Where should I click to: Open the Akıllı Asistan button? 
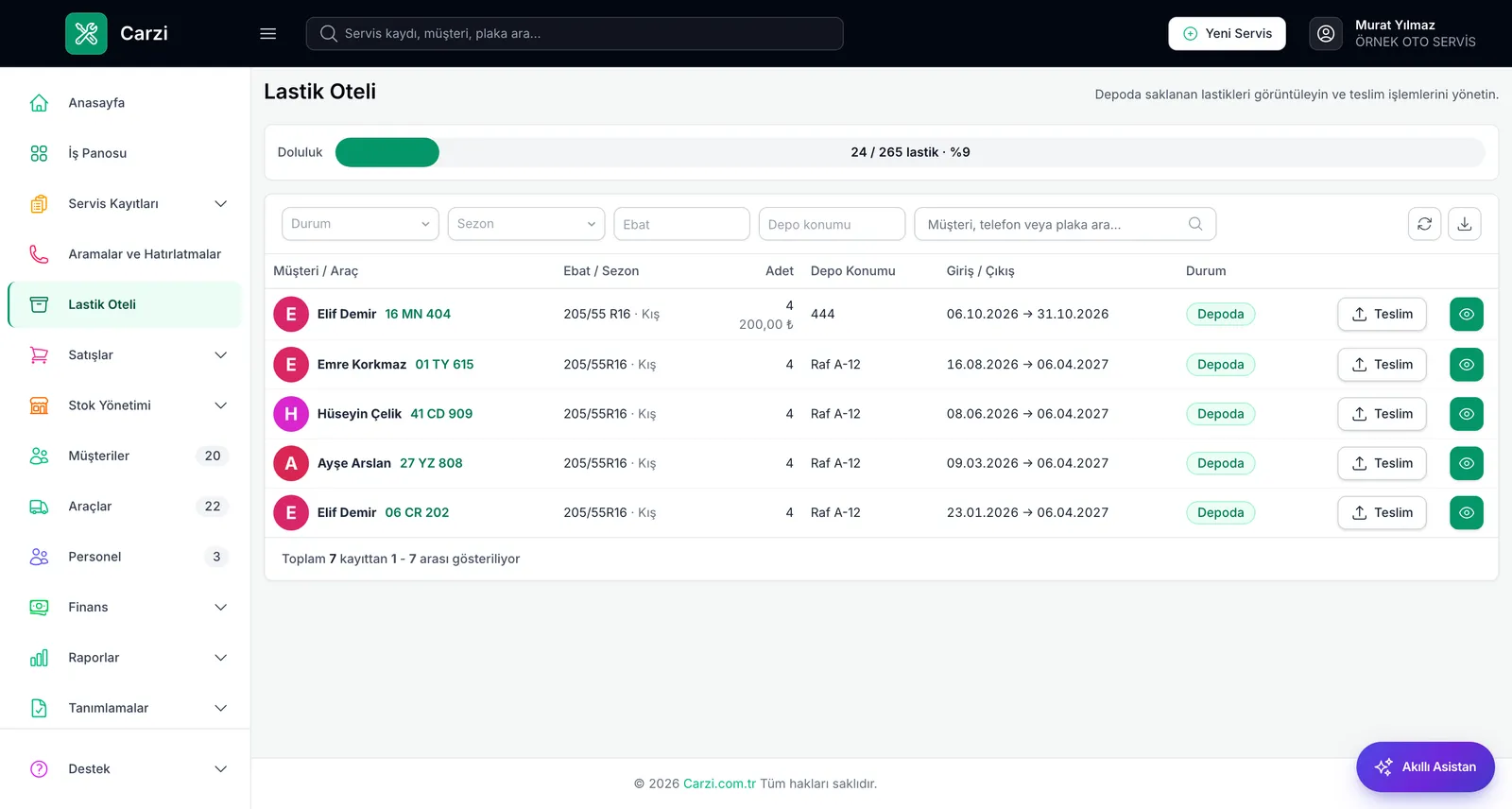1425,766
